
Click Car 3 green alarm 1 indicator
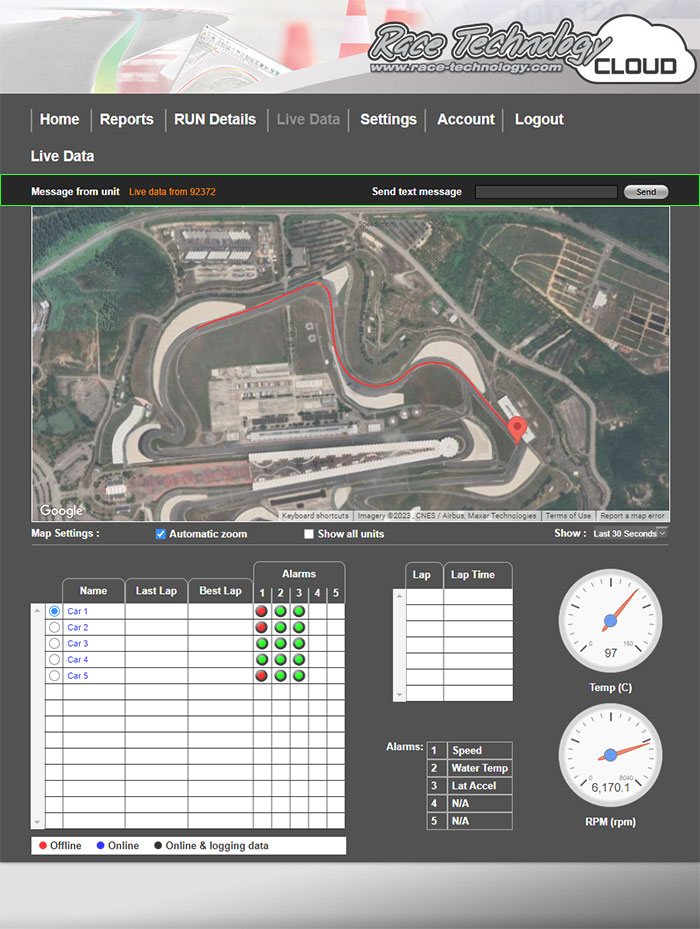(x=262, y=644)
